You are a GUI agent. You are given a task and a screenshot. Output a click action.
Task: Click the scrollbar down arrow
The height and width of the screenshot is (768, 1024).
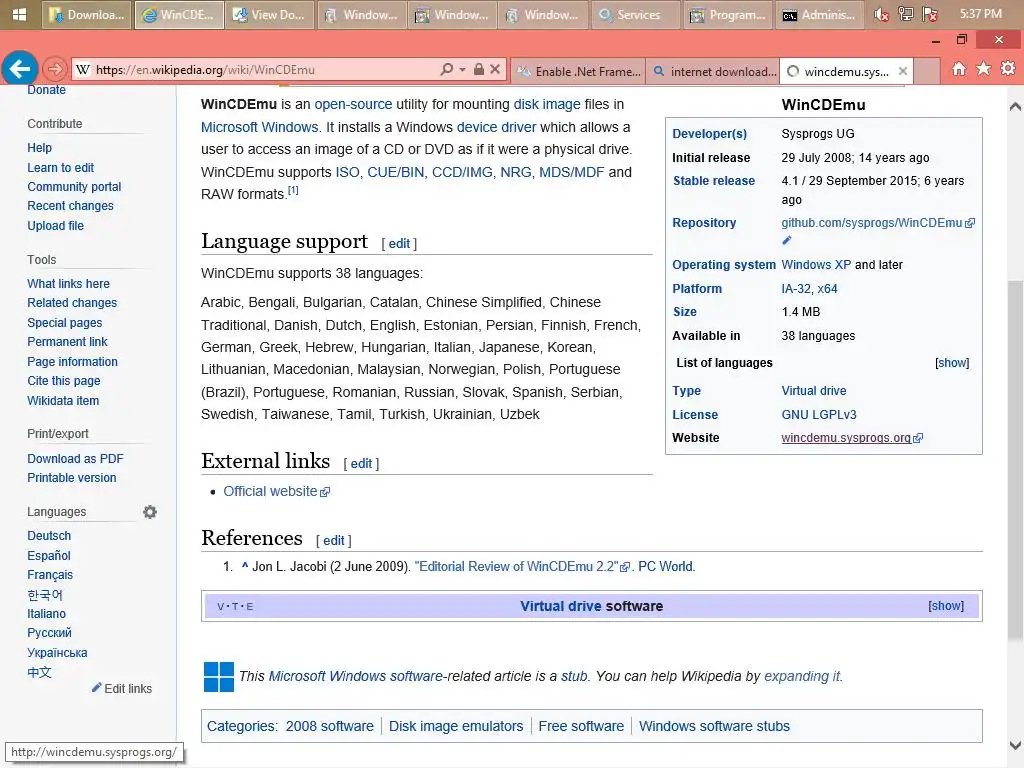point(1015,745)
